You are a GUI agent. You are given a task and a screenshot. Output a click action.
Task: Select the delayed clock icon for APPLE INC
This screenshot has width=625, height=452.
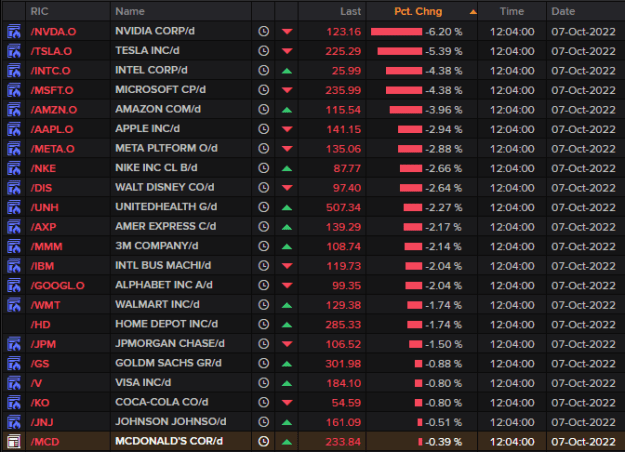tap(263, 129)
